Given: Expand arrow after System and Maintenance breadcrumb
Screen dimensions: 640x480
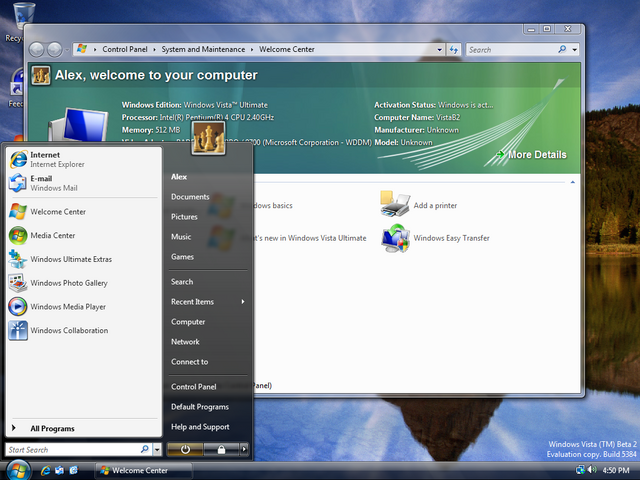Looking at the screenshot, I should coord(252,49).
